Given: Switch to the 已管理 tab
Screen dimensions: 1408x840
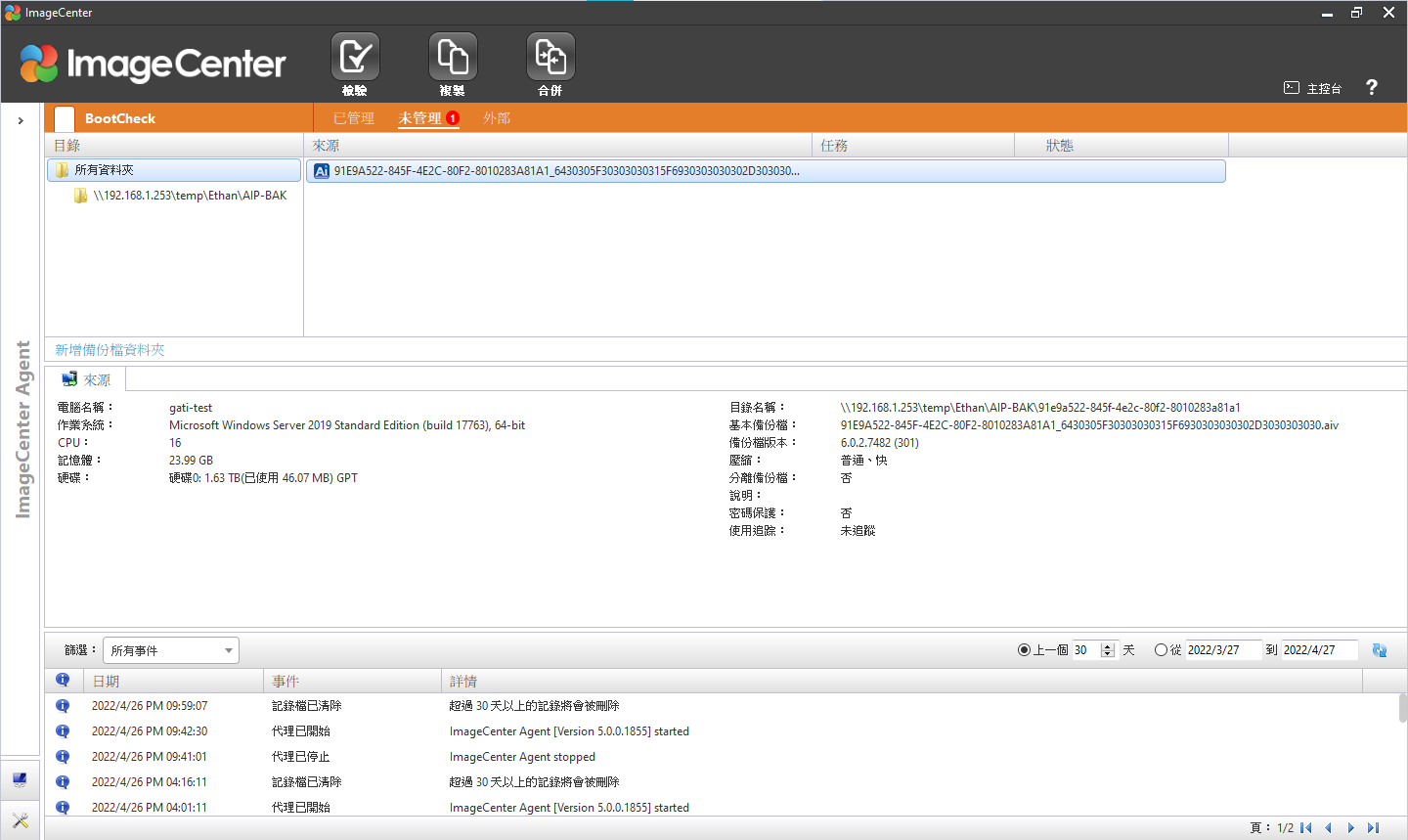Looking at the screenshot, I should click(354, 118).
